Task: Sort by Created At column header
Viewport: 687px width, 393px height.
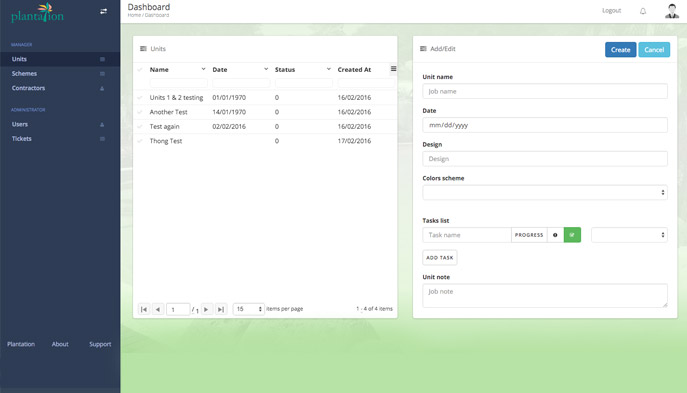Action: pyautogui.click(x=354, y=70)
